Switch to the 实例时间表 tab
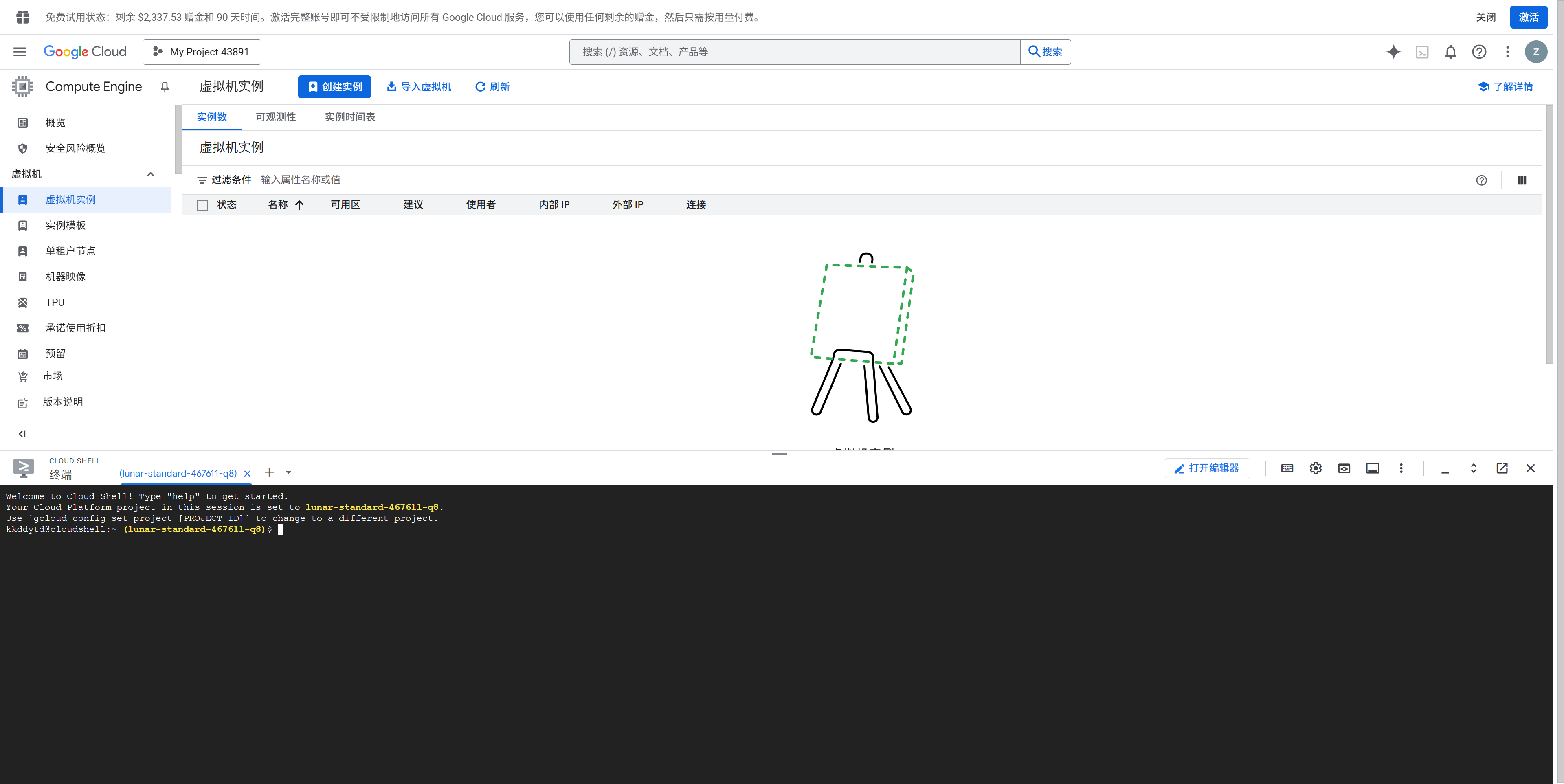The height and width of the screenshot is (784, 1564). point(350,116)
